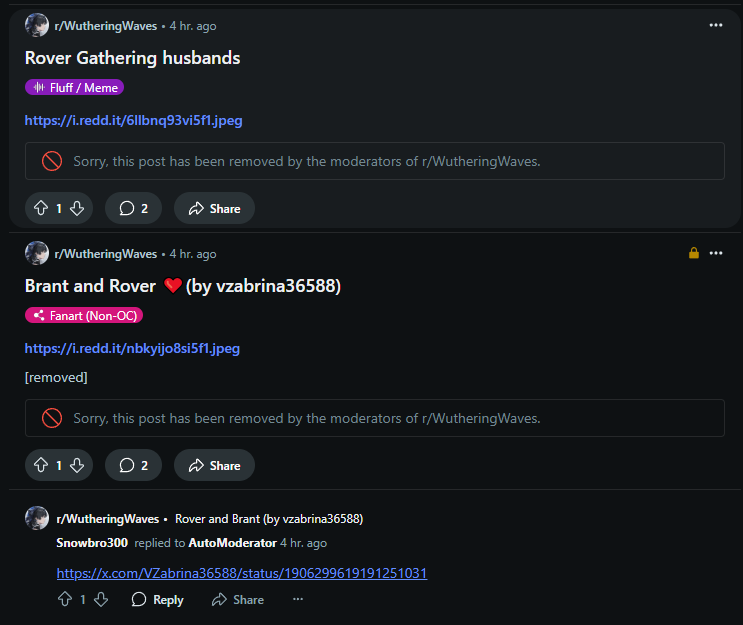Viewport: 743px width, 625px height.
Task: Downvote the Rover Gathering husbands post
Action: coord(77,208)
